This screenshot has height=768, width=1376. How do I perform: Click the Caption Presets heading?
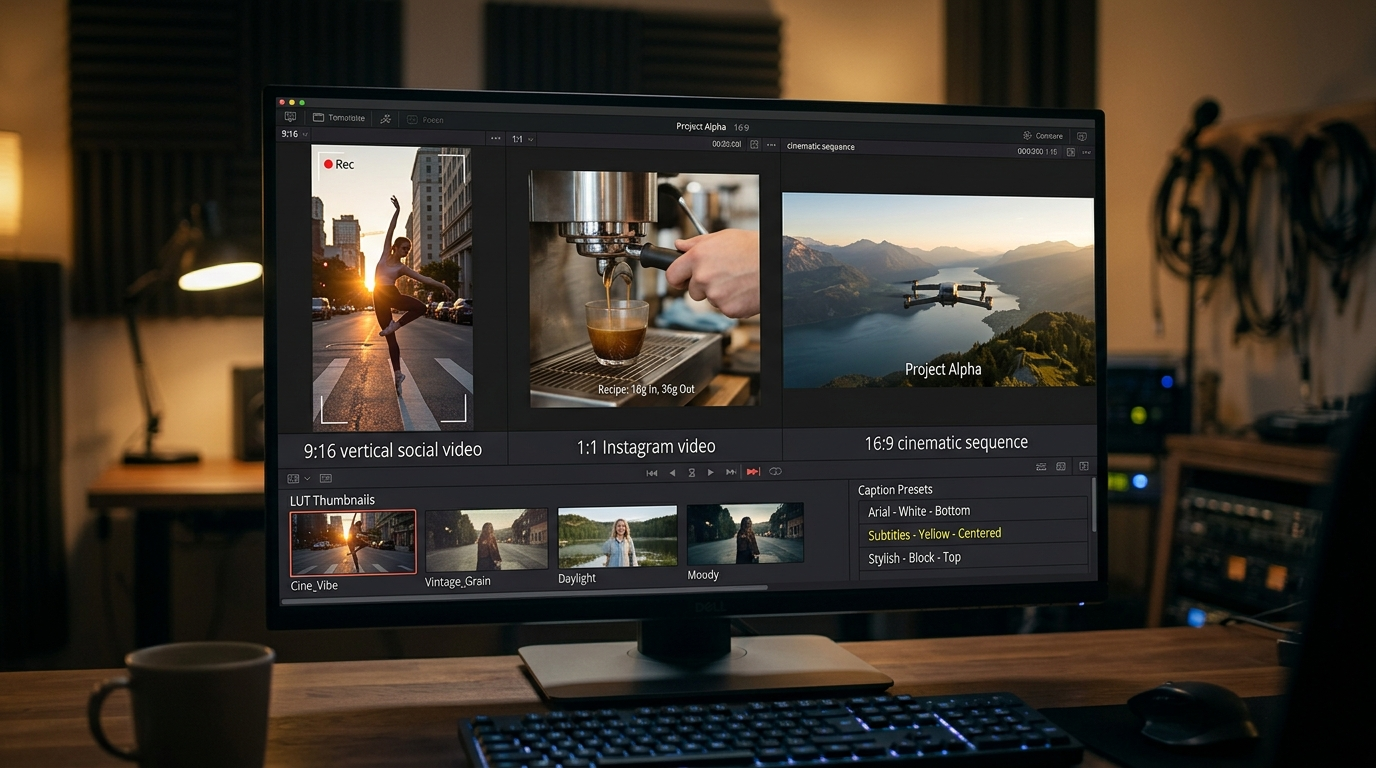tap(895, 490)
